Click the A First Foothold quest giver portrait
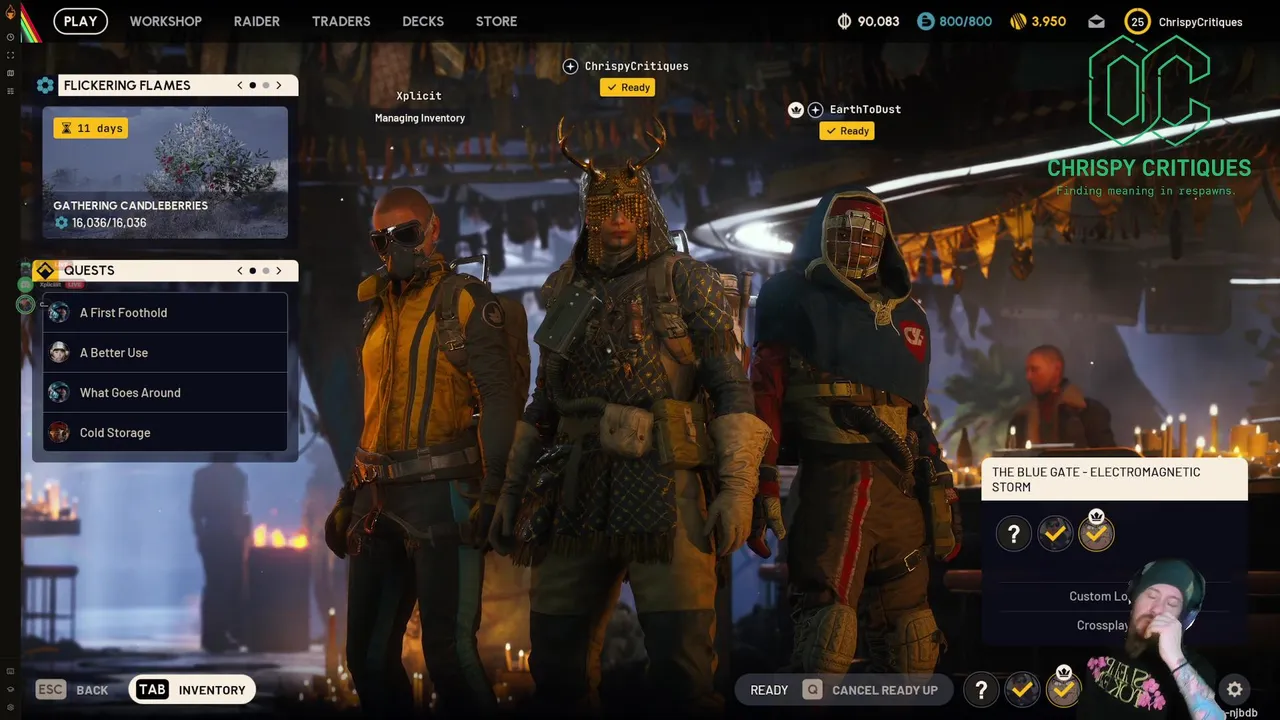This screenshot has width=1280, height=720. click(59, 313)
